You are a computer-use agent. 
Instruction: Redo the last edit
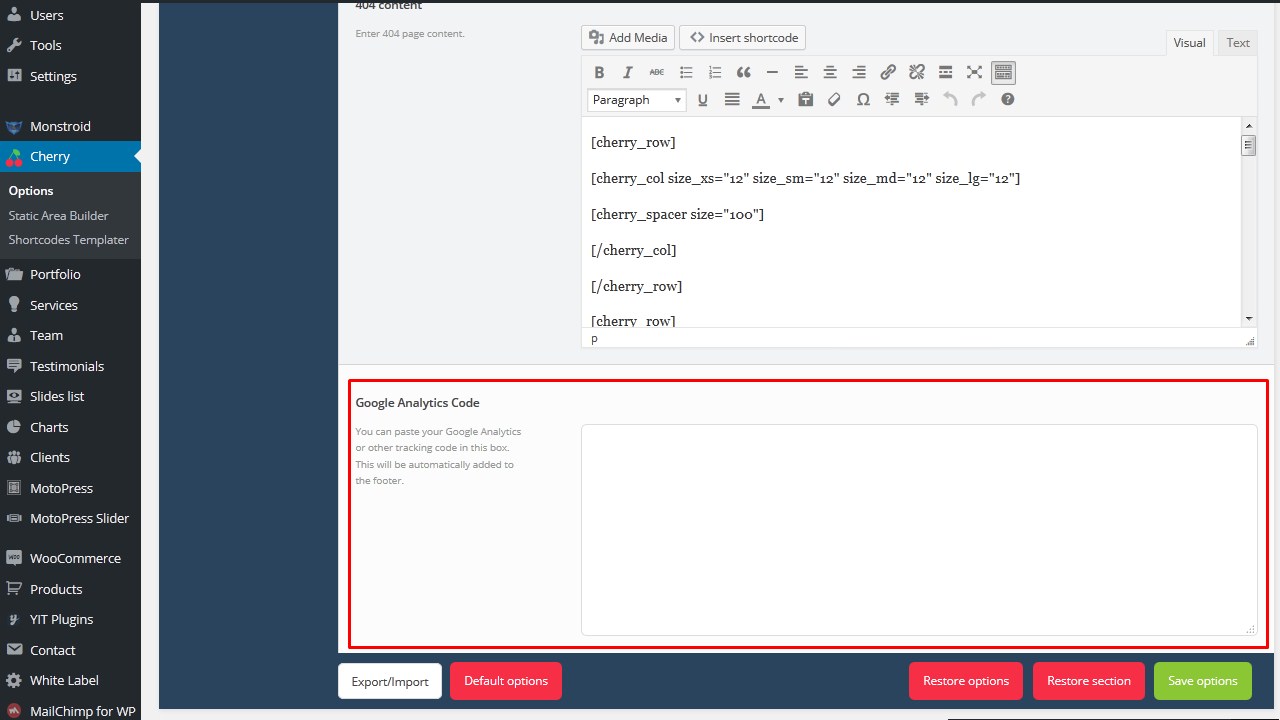979,99
